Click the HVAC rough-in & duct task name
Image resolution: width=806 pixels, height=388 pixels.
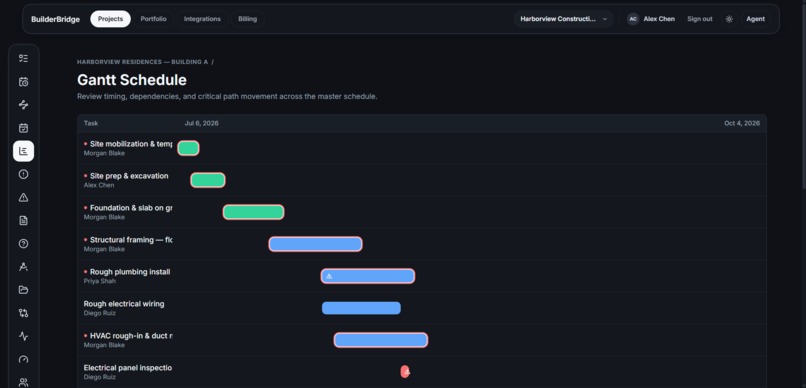131,336
